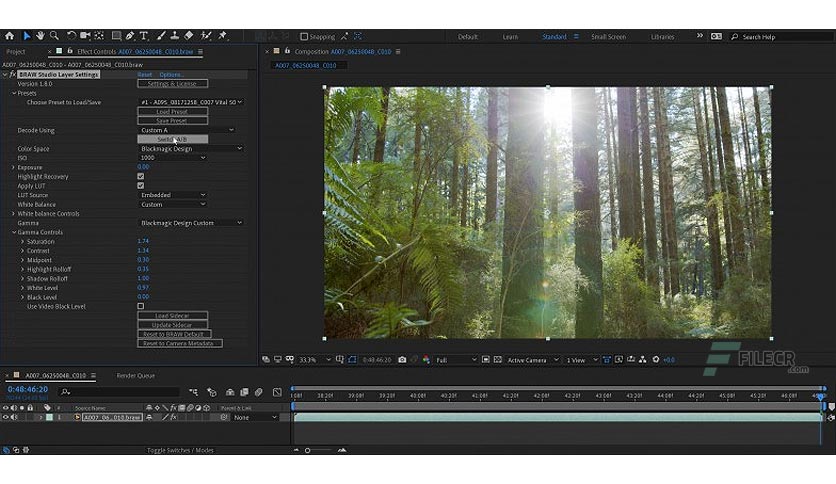Click the teal label color swatch of braw layer
This screenshot has height=484, width=836.
49,417
